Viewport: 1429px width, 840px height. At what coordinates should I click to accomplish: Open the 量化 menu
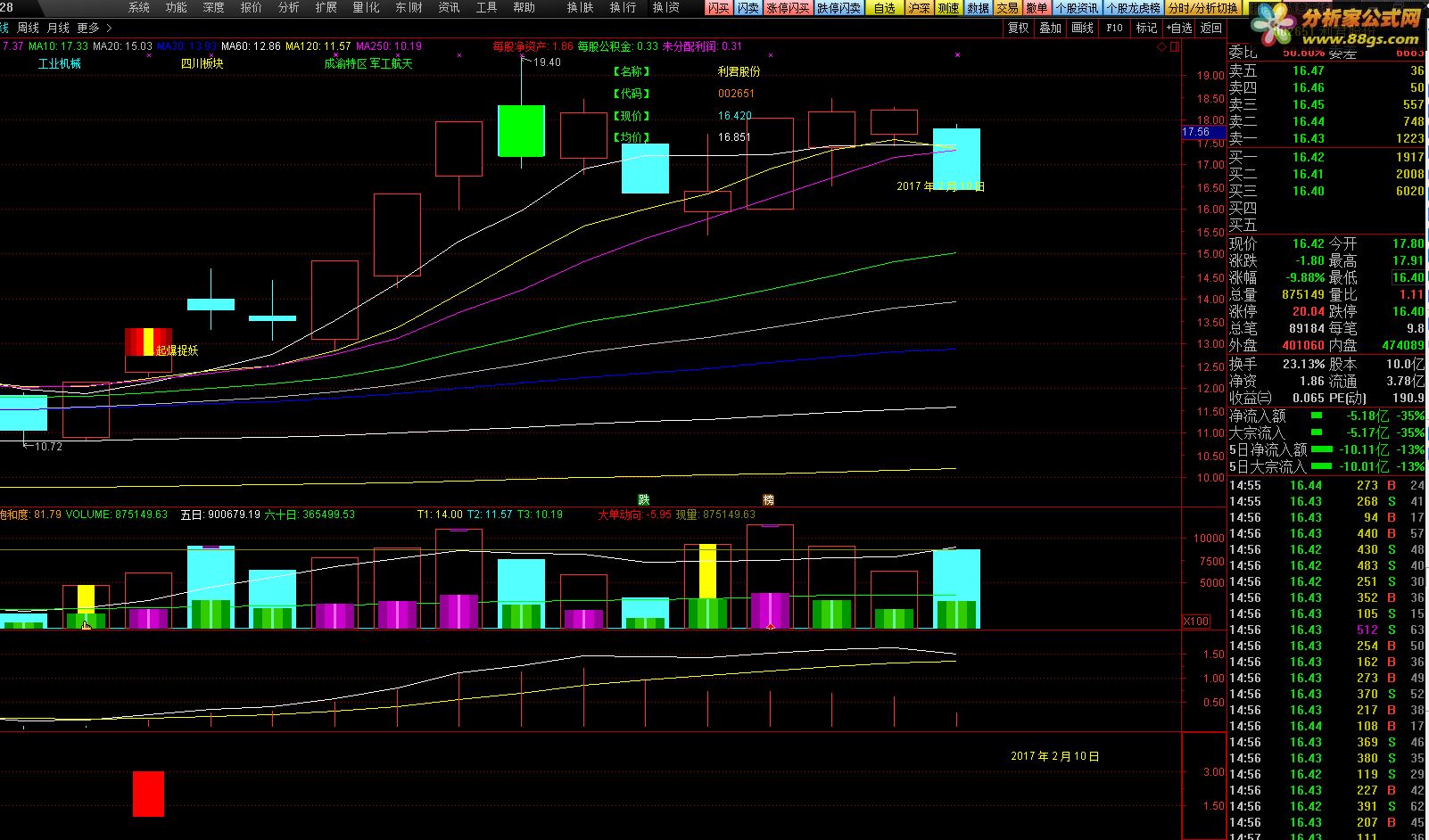[366, 7]
